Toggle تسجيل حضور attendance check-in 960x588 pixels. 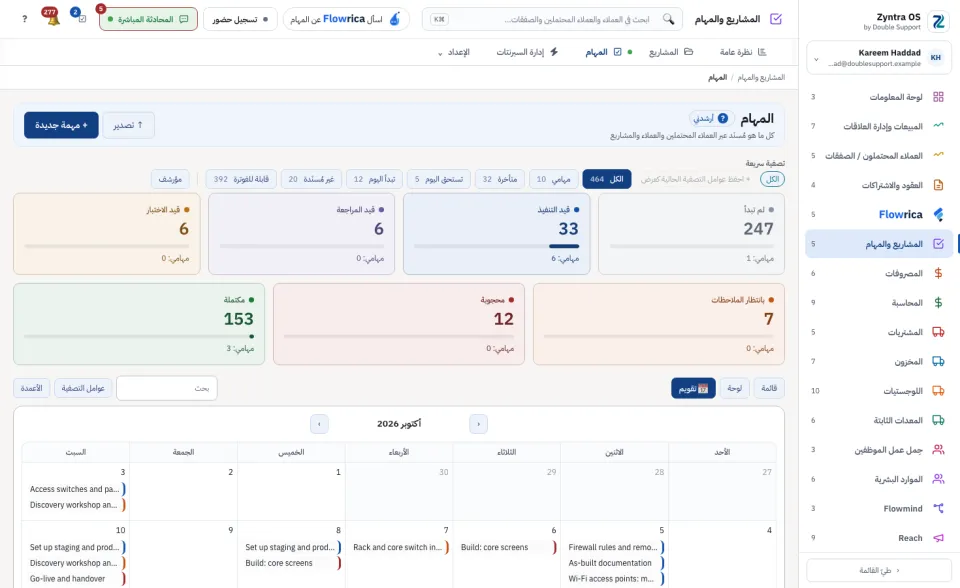click(240, 19)
